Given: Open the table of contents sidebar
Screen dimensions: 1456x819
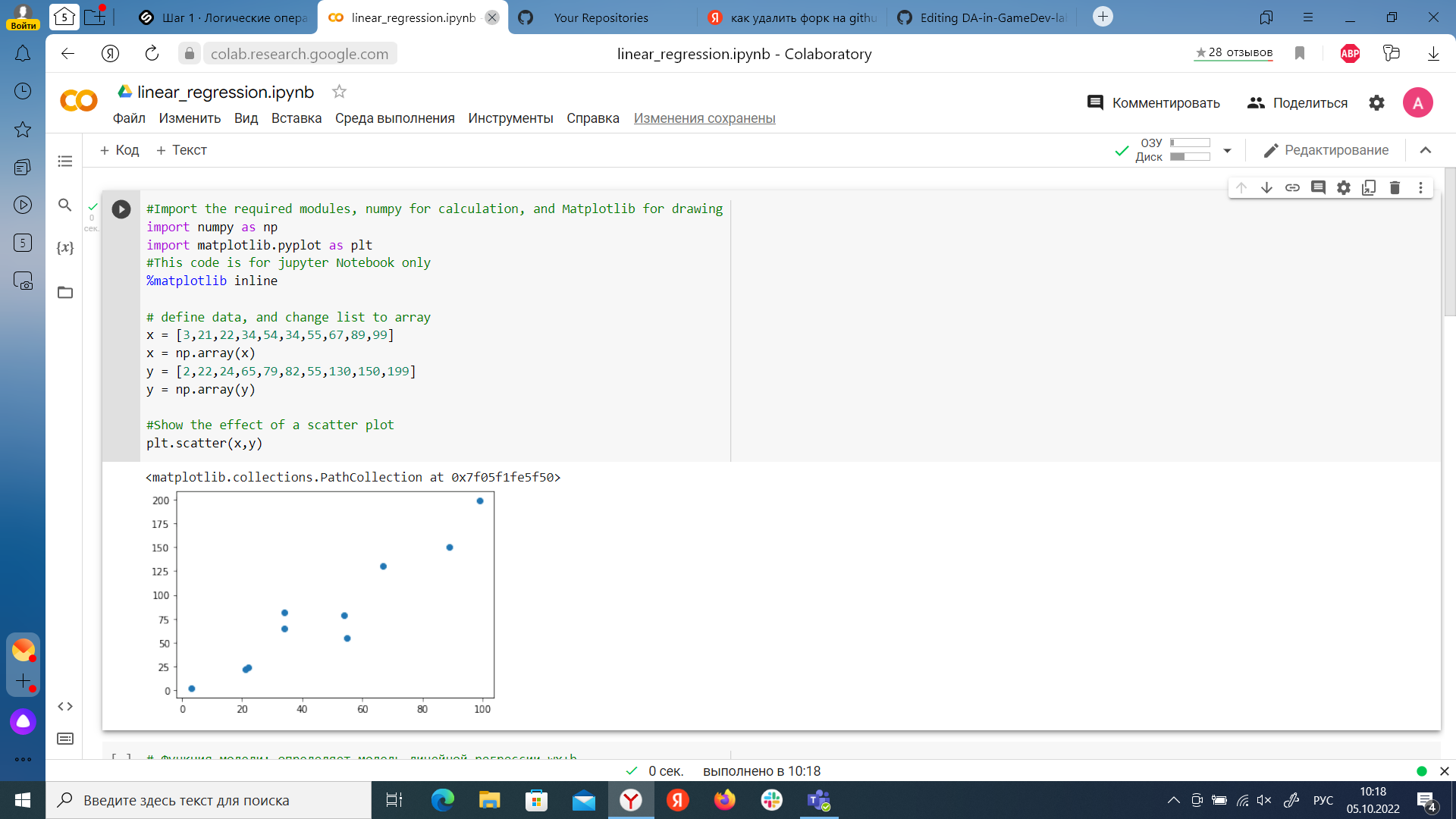Looking at the screenshot, I should (x=65, y=162).
